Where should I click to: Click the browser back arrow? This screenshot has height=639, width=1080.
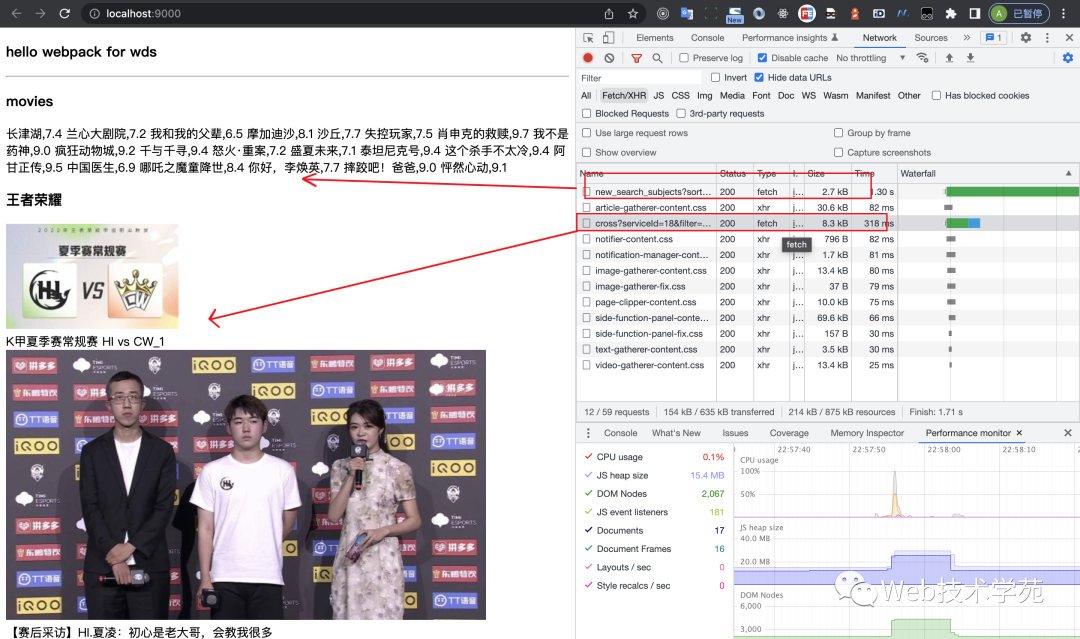click(17, 13)
